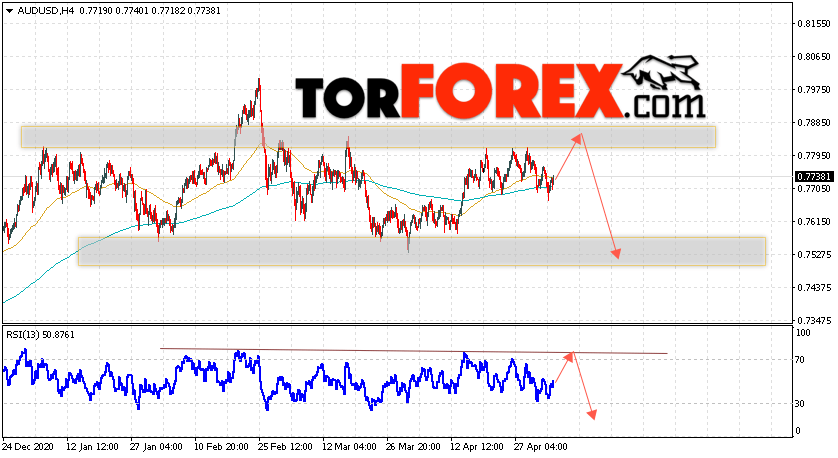
Task: Click the 0.76150 price axis label
Action: [814, 222]
